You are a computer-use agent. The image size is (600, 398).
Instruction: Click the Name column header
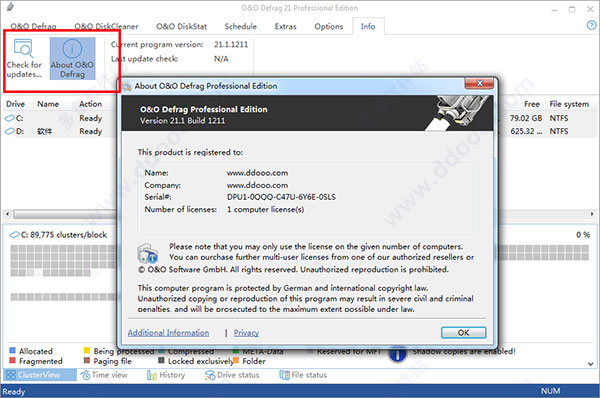(48, 104)
